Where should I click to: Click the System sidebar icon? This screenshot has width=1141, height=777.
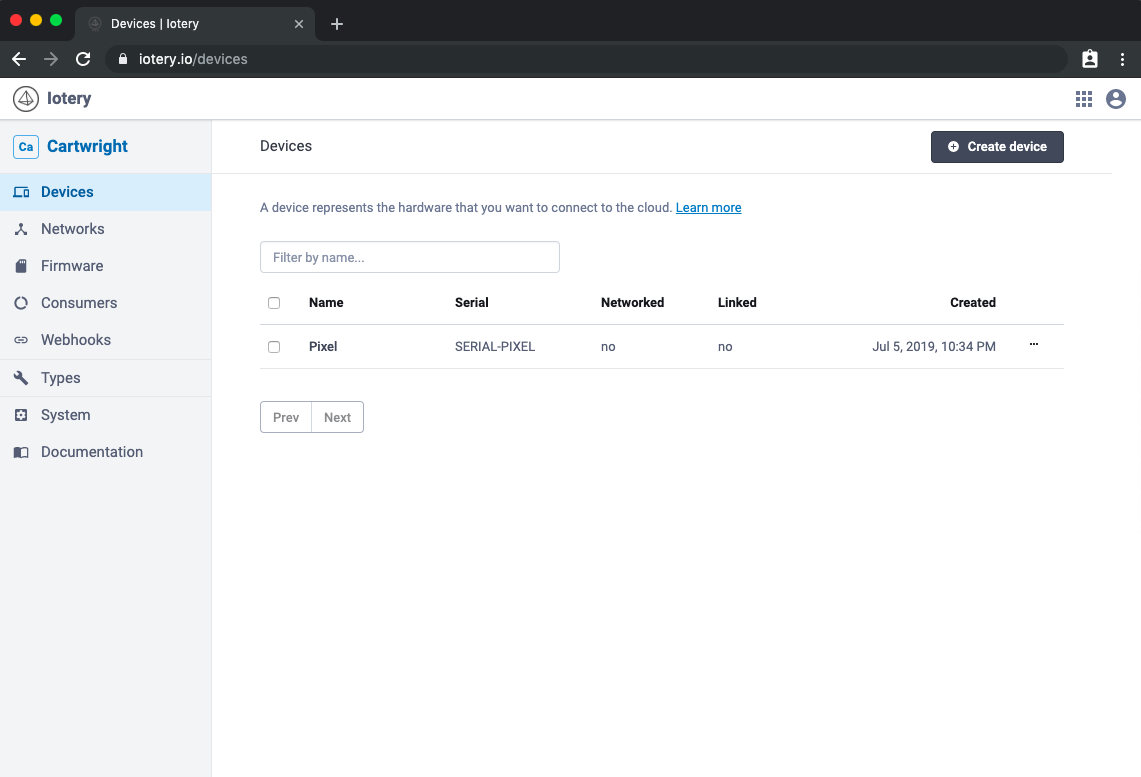pos(21,415)
